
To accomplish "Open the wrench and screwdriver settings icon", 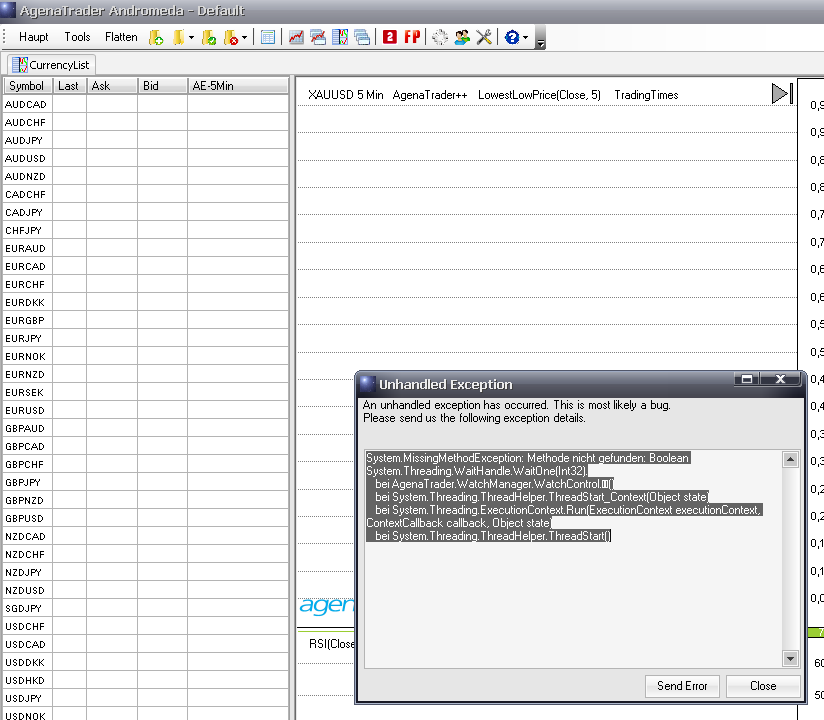I will (x=484, y=37).
